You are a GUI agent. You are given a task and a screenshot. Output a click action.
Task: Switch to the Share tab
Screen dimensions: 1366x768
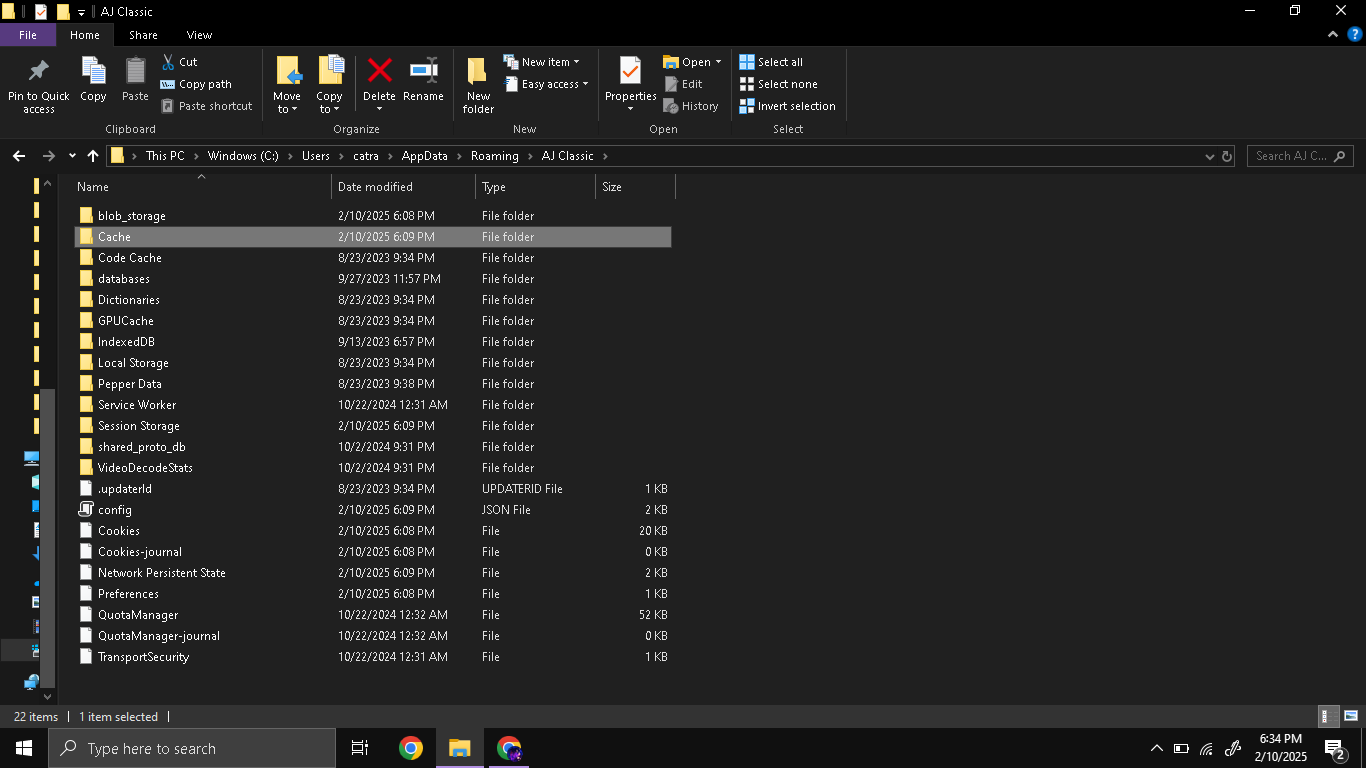[x=143, y=35]
